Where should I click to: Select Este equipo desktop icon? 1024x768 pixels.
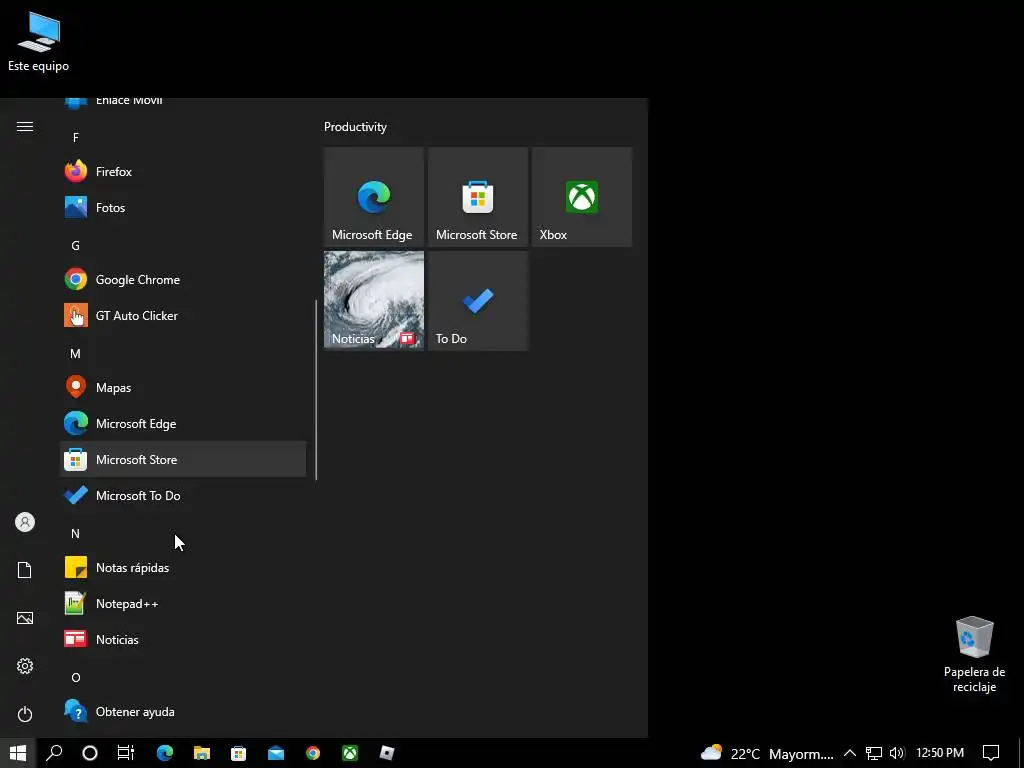[39, 41]
